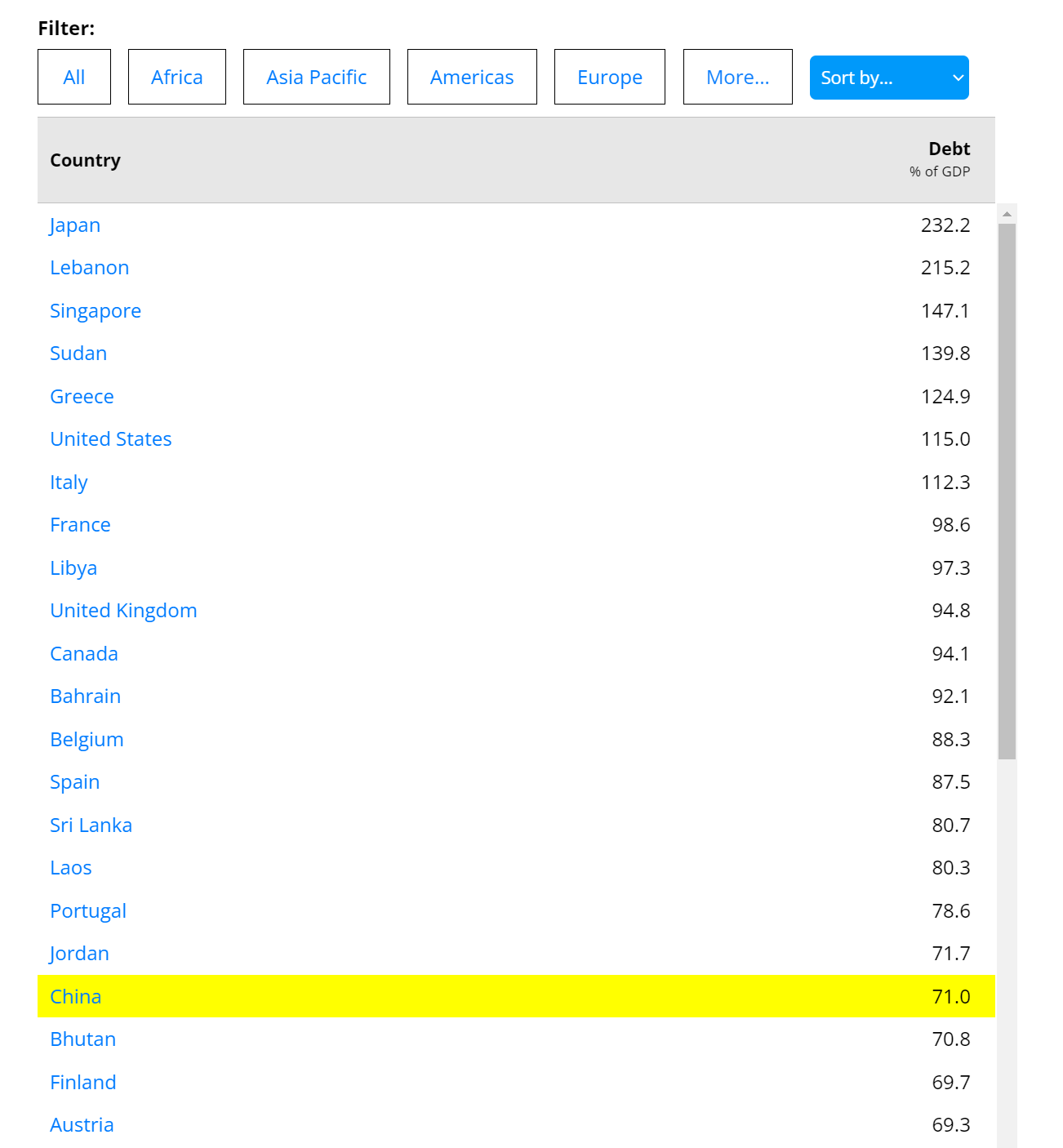Click the scrollbar up arrow
Viewport: 1063px width, 1148px height.
pos(1007,214)
